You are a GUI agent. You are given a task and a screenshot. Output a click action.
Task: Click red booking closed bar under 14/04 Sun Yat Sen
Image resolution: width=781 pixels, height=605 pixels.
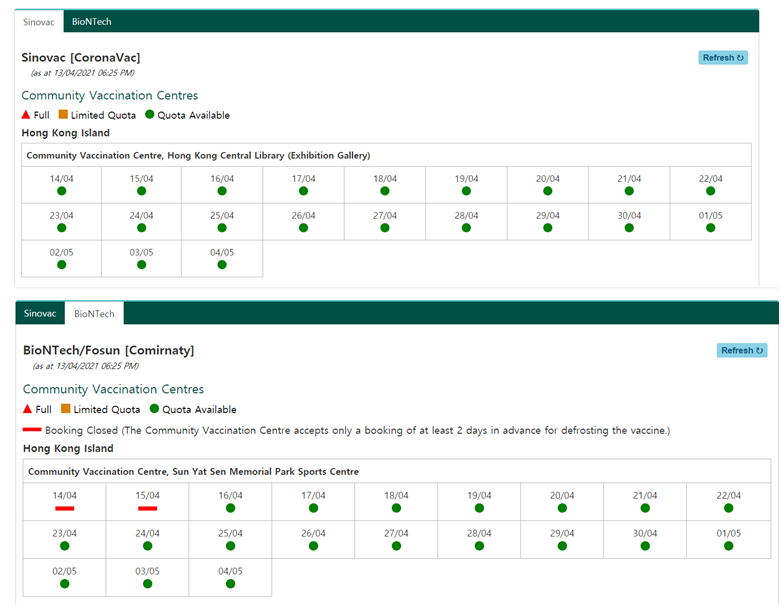pyautogui.click(x=64, y=508)
